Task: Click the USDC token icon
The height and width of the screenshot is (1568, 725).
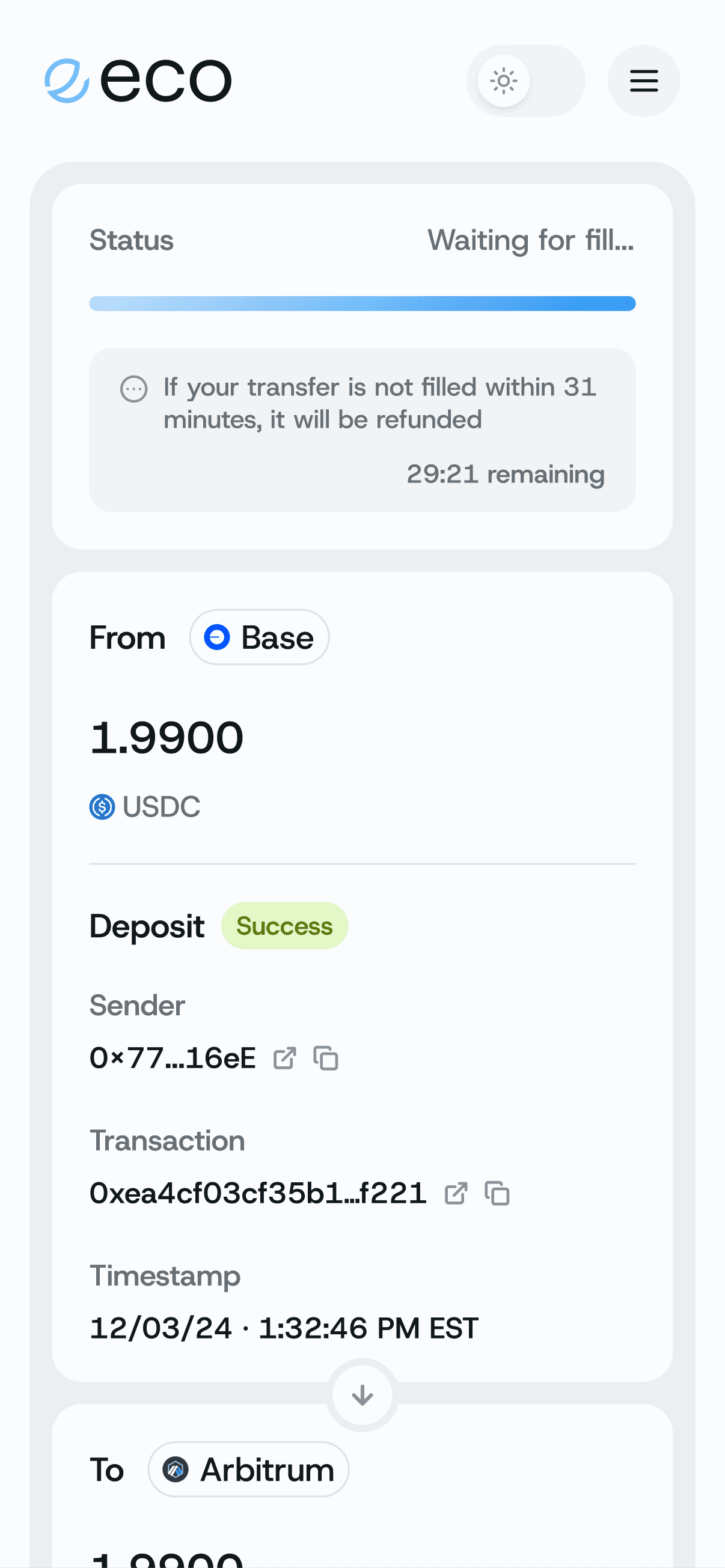Action: coord(102,807)
